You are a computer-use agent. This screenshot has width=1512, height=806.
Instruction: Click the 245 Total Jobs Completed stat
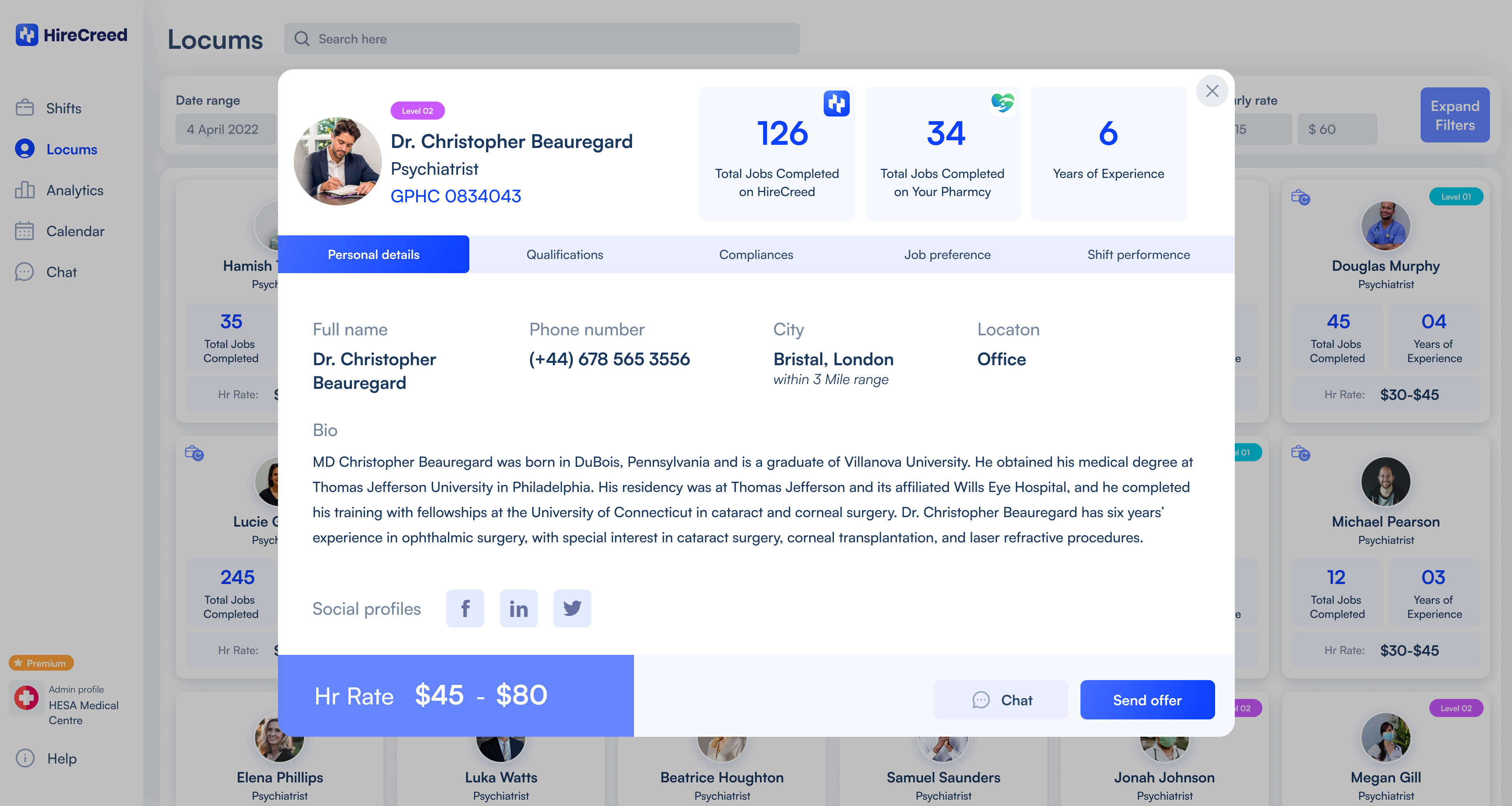tap(231, 593)
